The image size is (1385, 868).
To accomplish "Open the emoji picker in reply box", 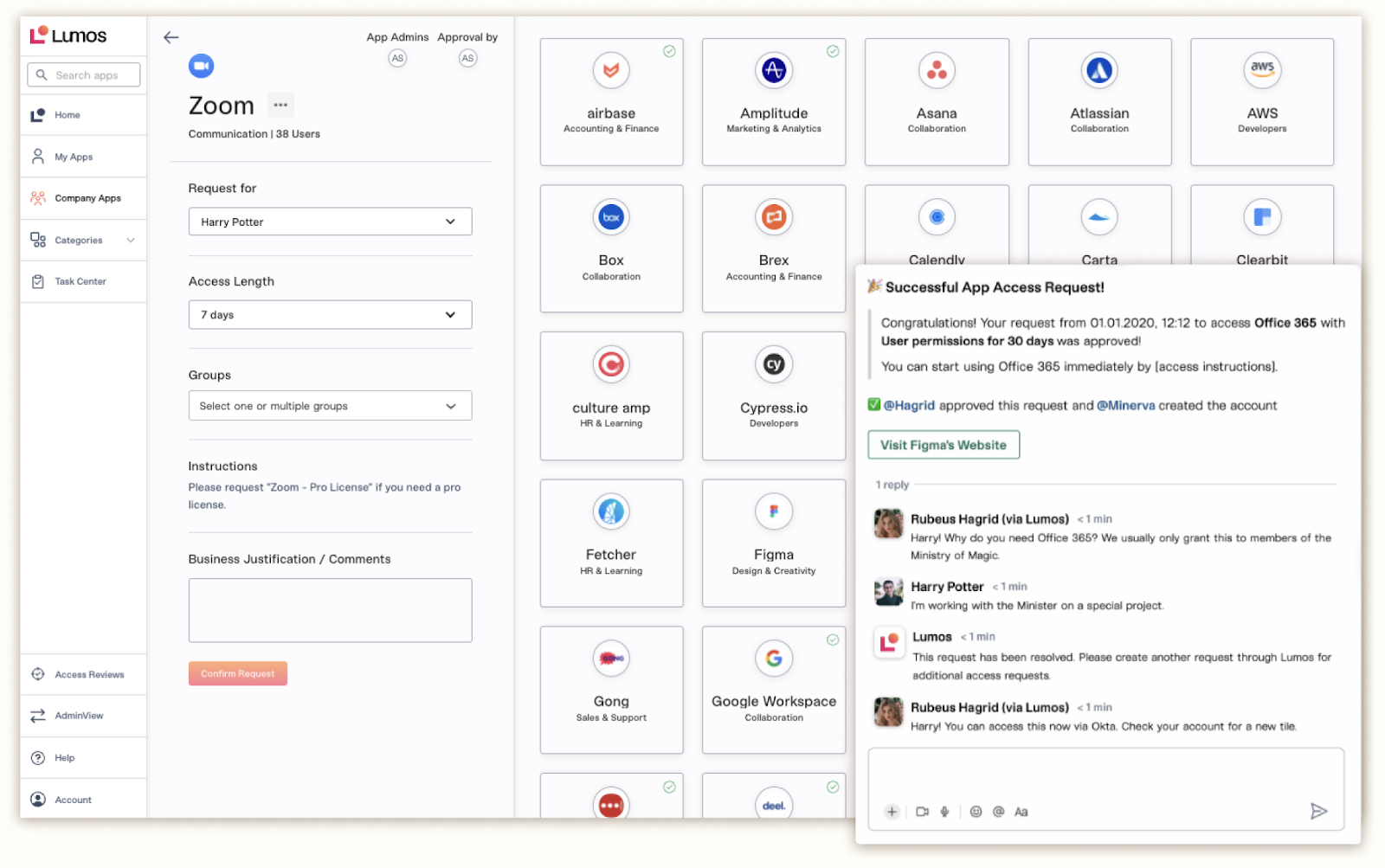I will (x=976, y=812).
